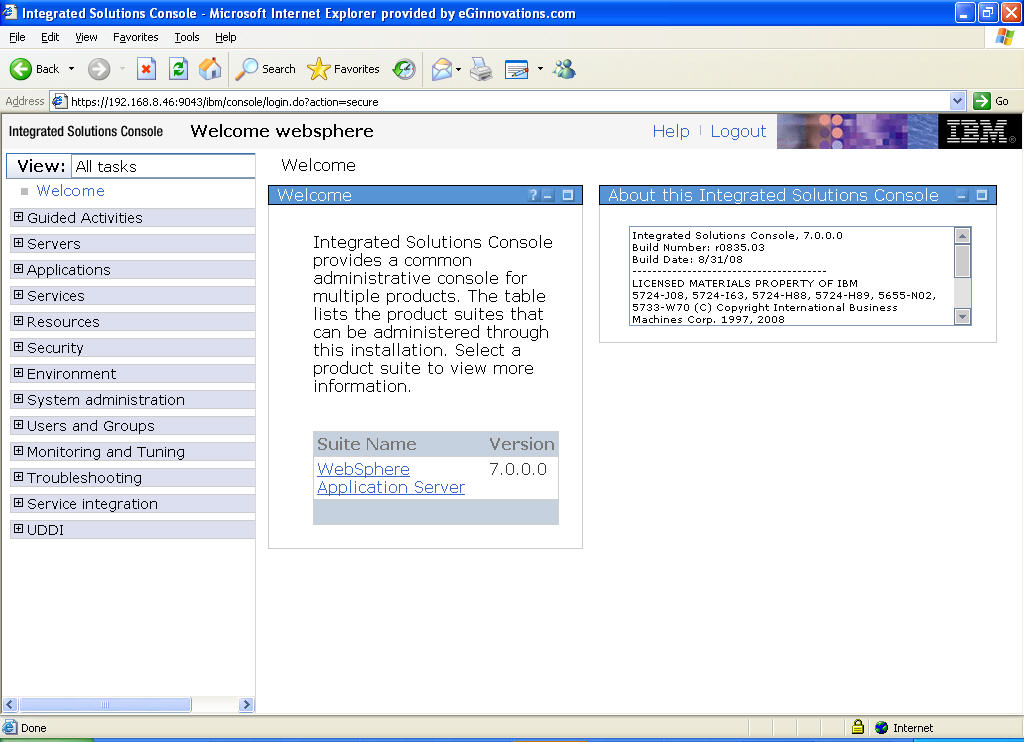Open the Help menu in menu bar
The width and height of the screenshot is (1024, 742).
225,37
